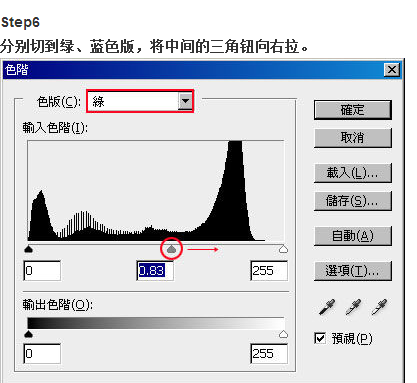This screenshot has height=383, width=417.
Task: Click the 輸出色階(O): label
Action: tap(58, 305)
